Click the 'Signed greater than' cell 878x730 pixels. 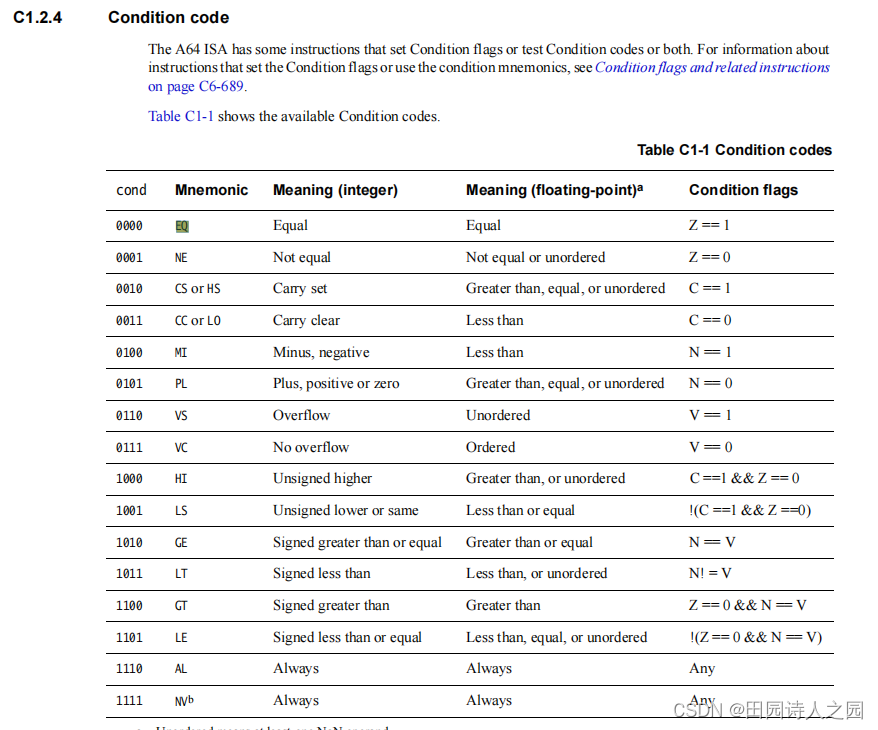[331, 606]
